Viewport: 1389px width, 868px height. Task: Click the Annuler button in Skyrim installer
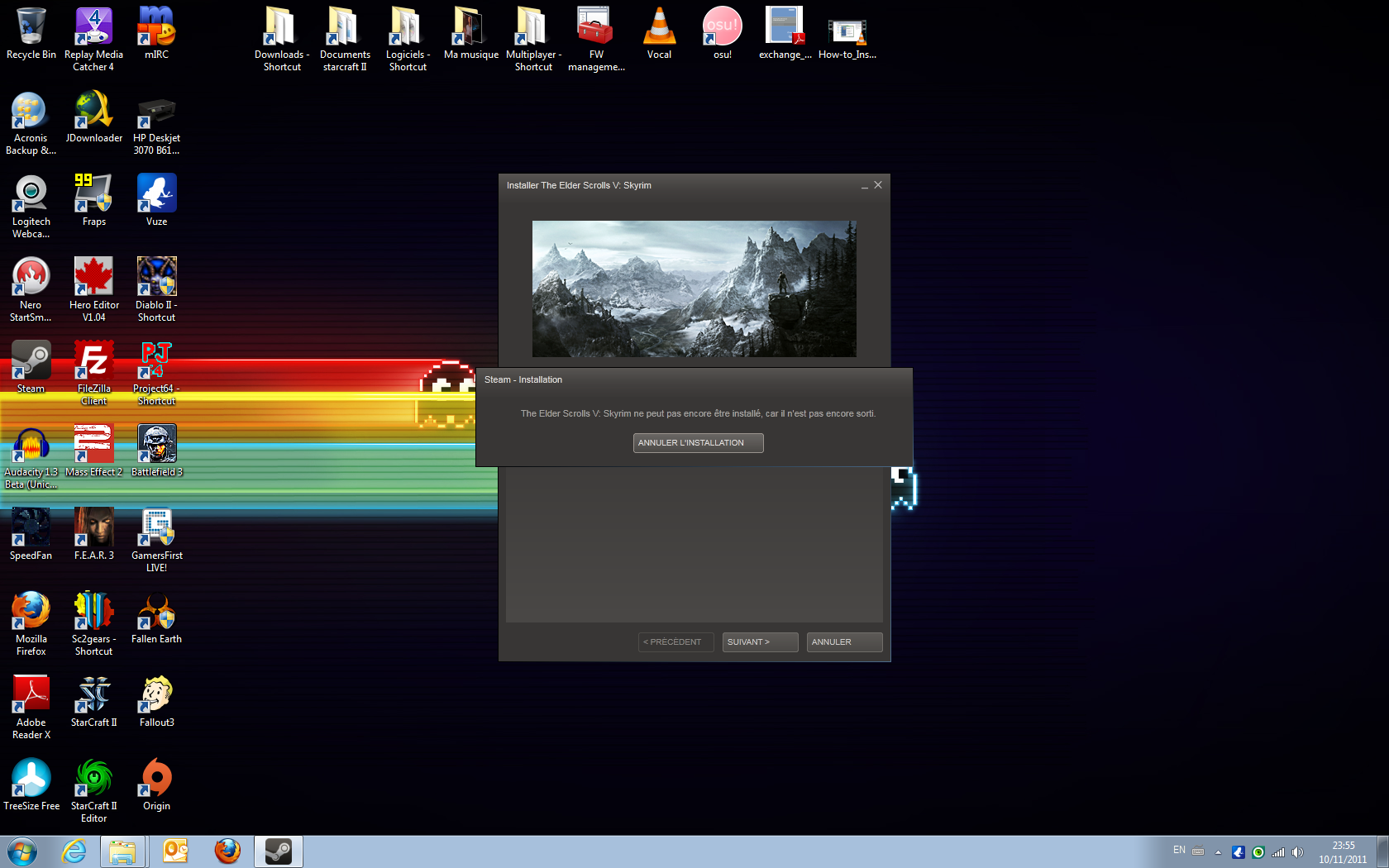coord(844,642)
